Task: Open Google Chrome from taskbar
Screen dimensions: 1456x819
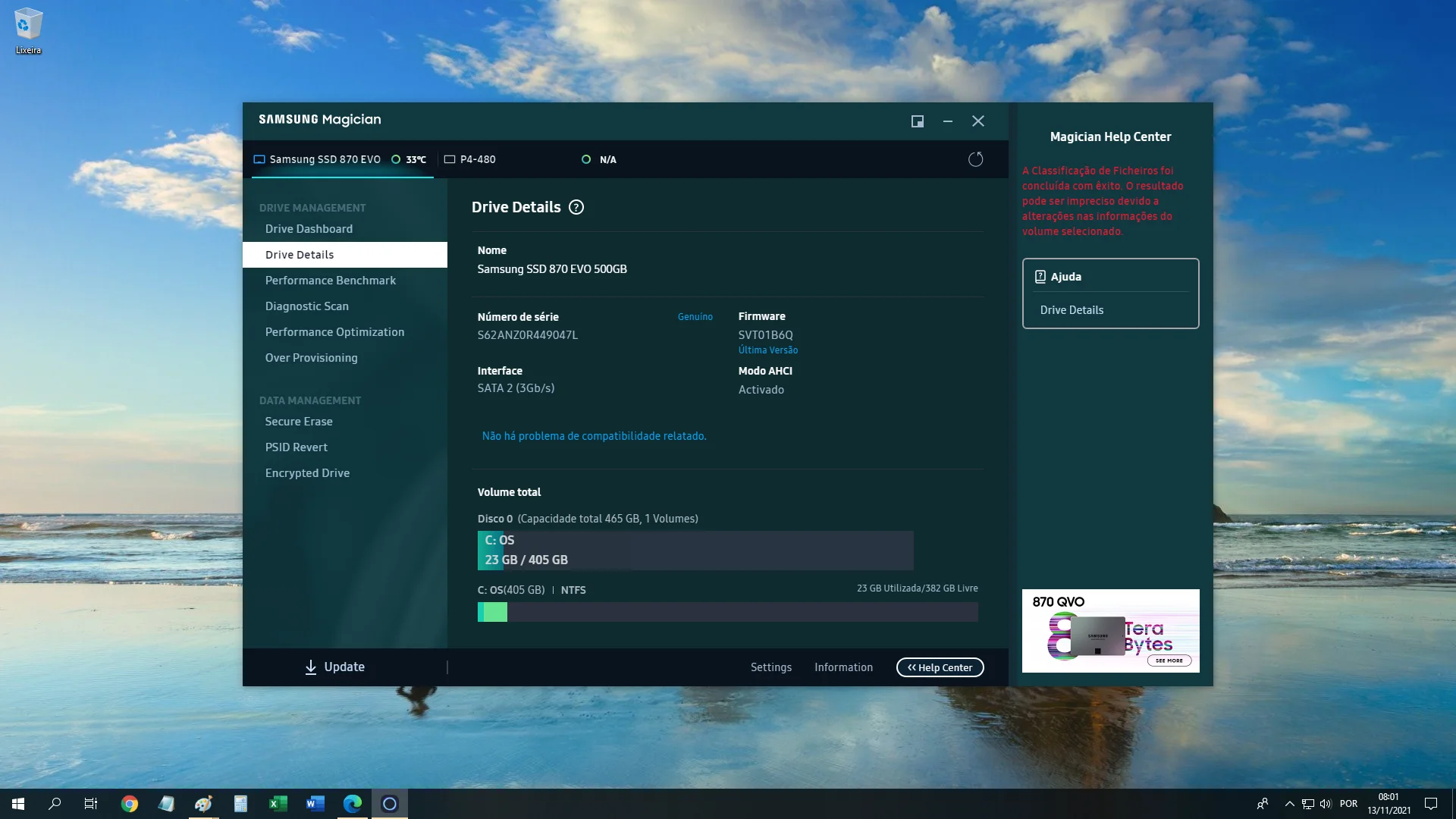Action: pos(130,804)
